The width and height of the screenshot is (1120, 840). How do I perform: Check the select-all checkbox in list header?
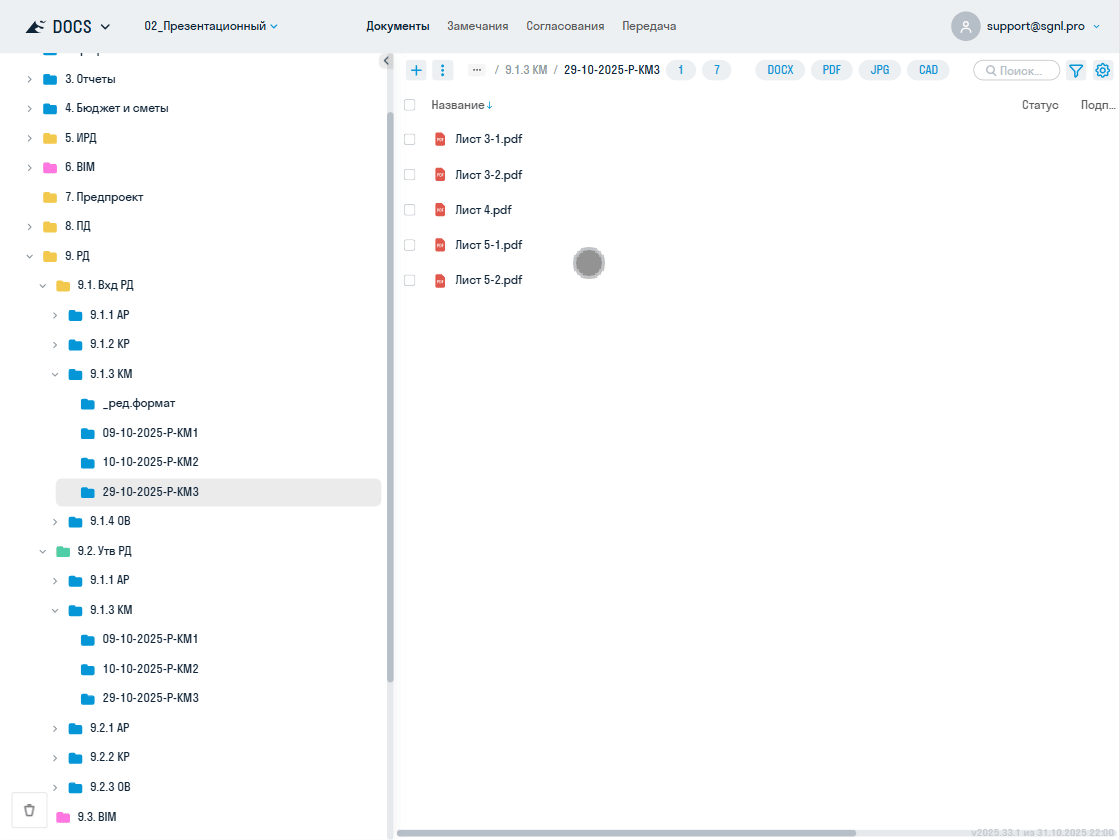tap(409, 104)
